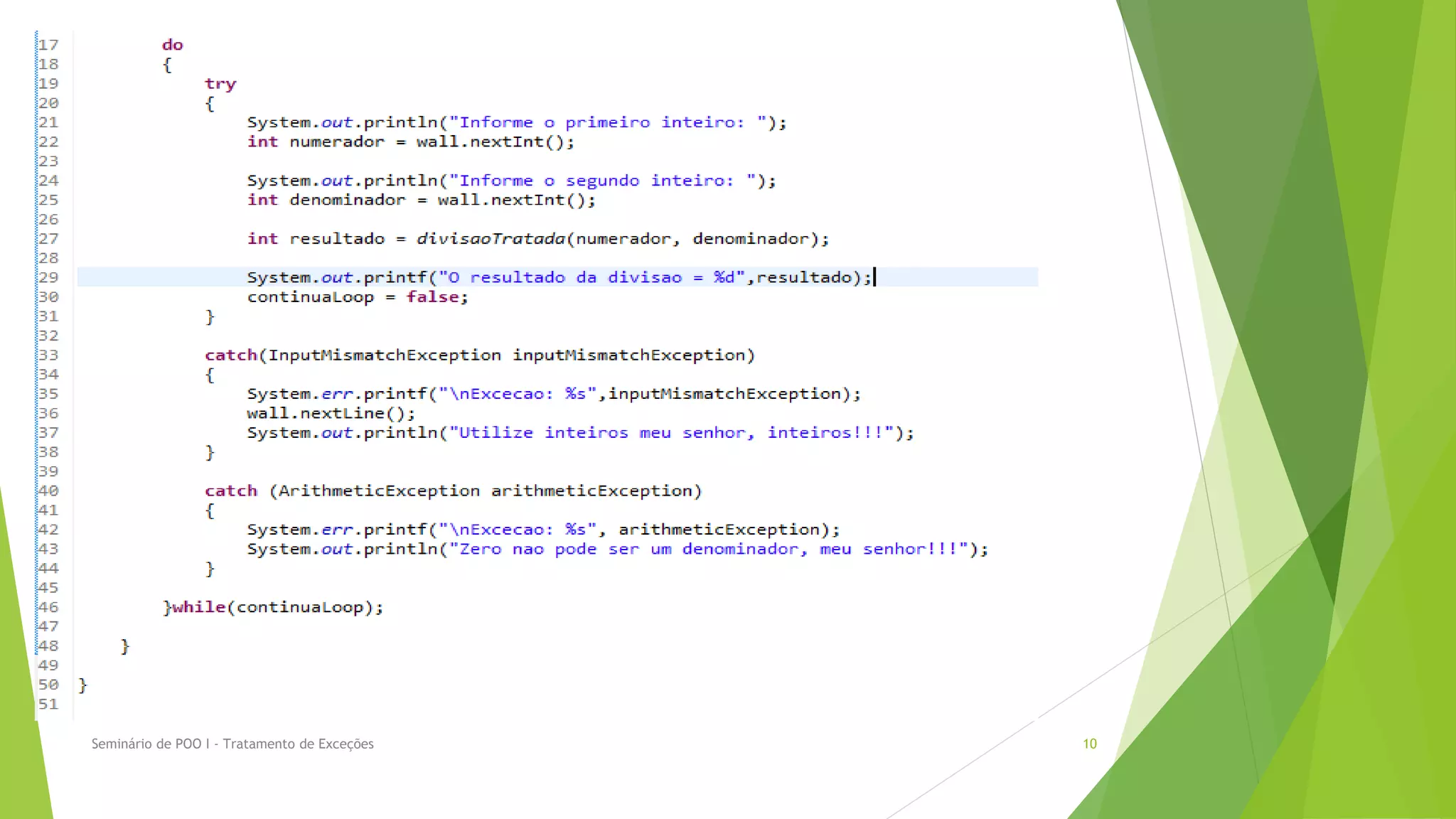Click line number 17 in the gutter

pyautogui.click(x=48, y=45)
